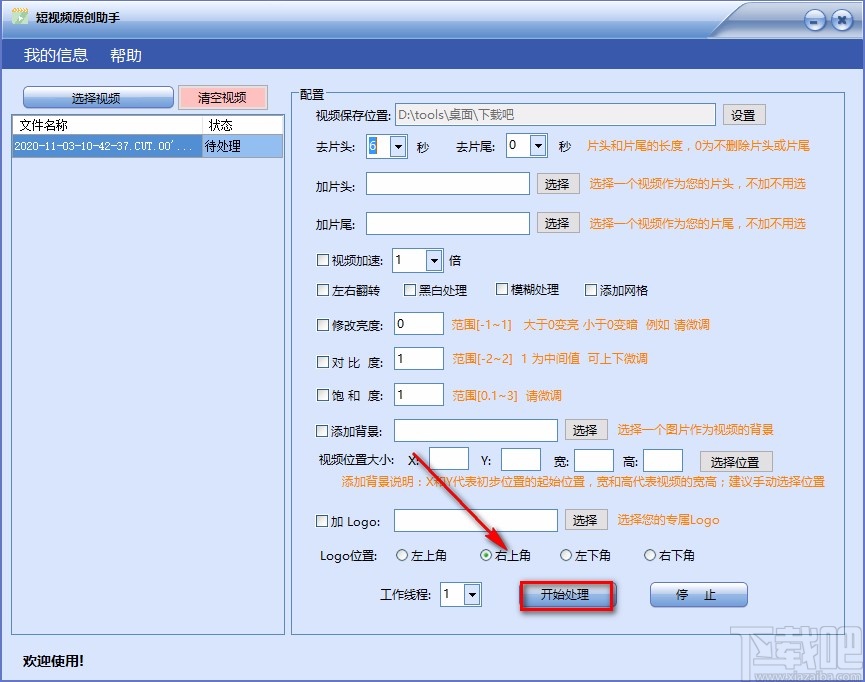Click the 设置 button for save location
Image resolution: width=865 pixels, height=682 pixels.
743,115
